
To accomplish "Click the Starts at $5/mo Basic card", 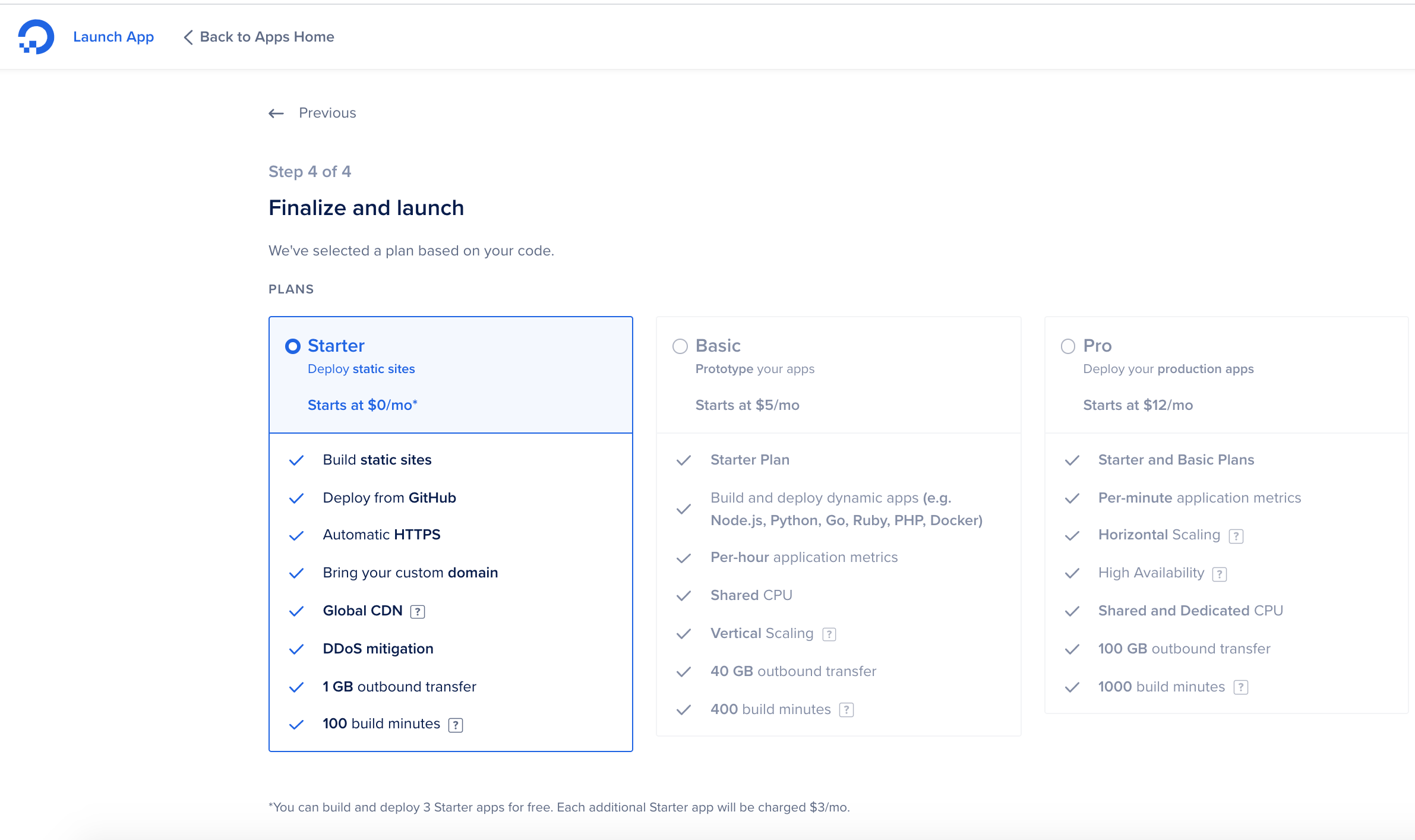I will tap(747, 405).
